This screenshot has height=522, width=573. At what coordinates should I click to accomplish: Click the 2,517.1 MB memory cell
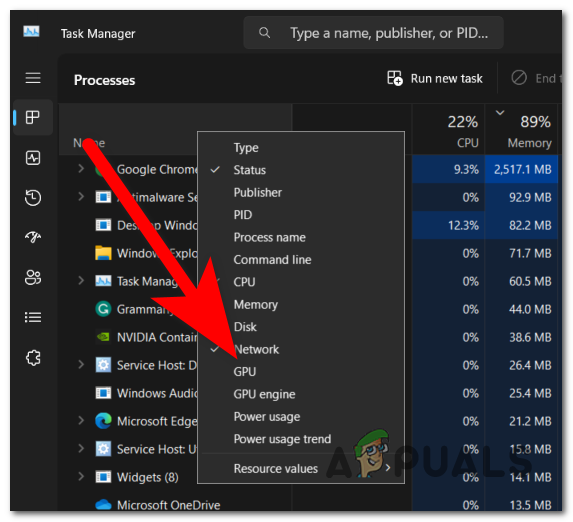tap(521, 169)
